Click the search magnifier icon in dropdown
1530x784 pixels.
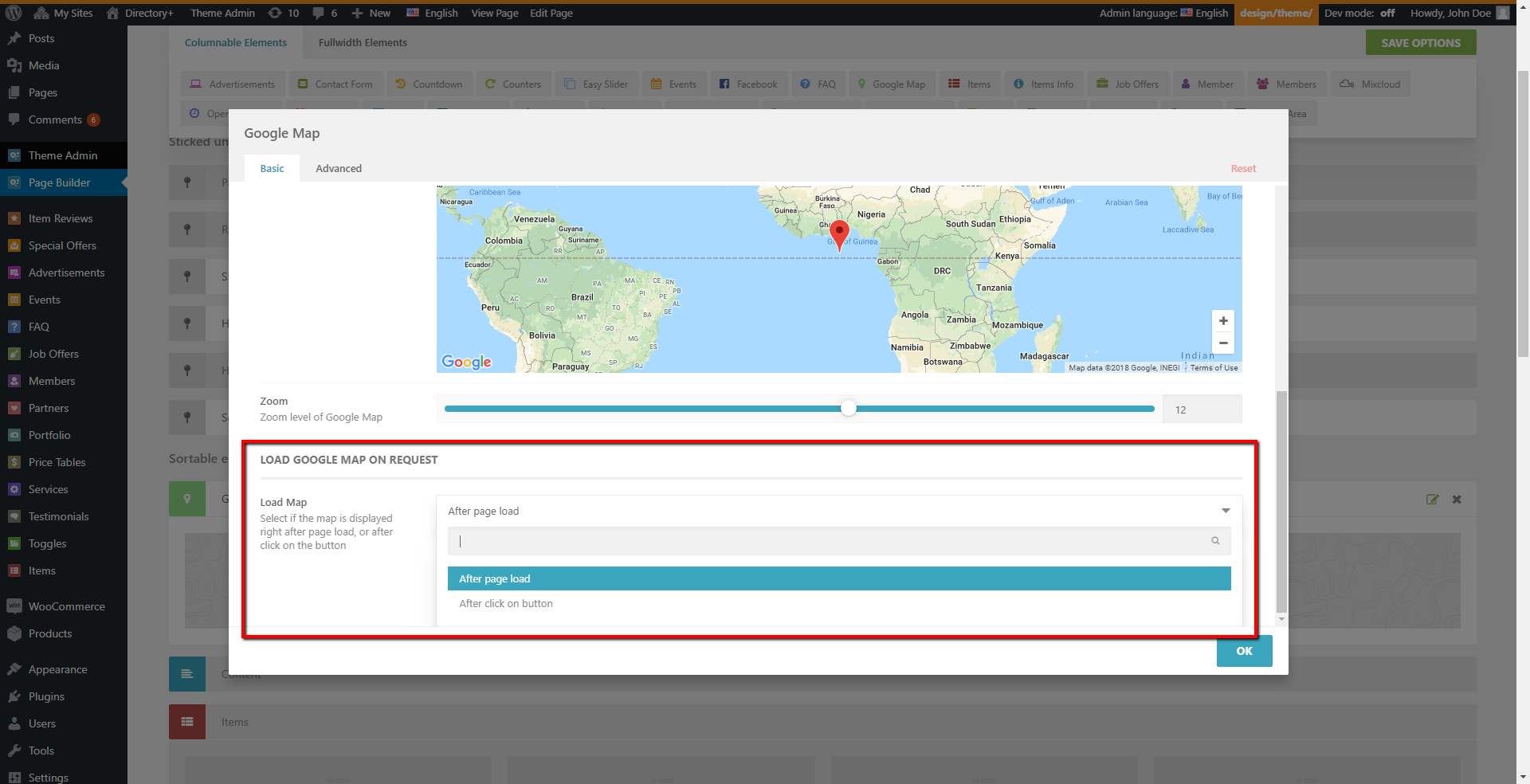pos(1215,541)
